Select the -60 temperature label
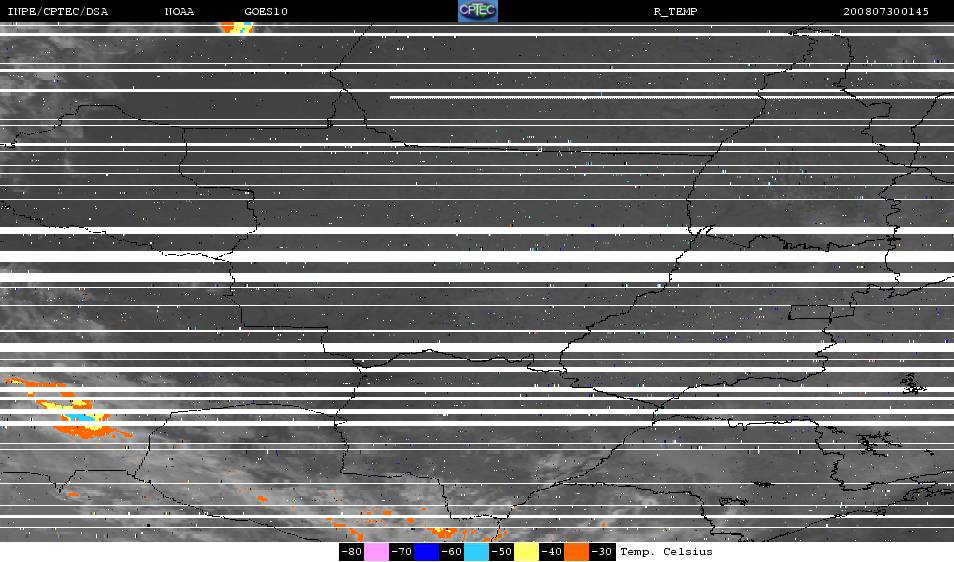The image size is (954, 562). (451, 552)
